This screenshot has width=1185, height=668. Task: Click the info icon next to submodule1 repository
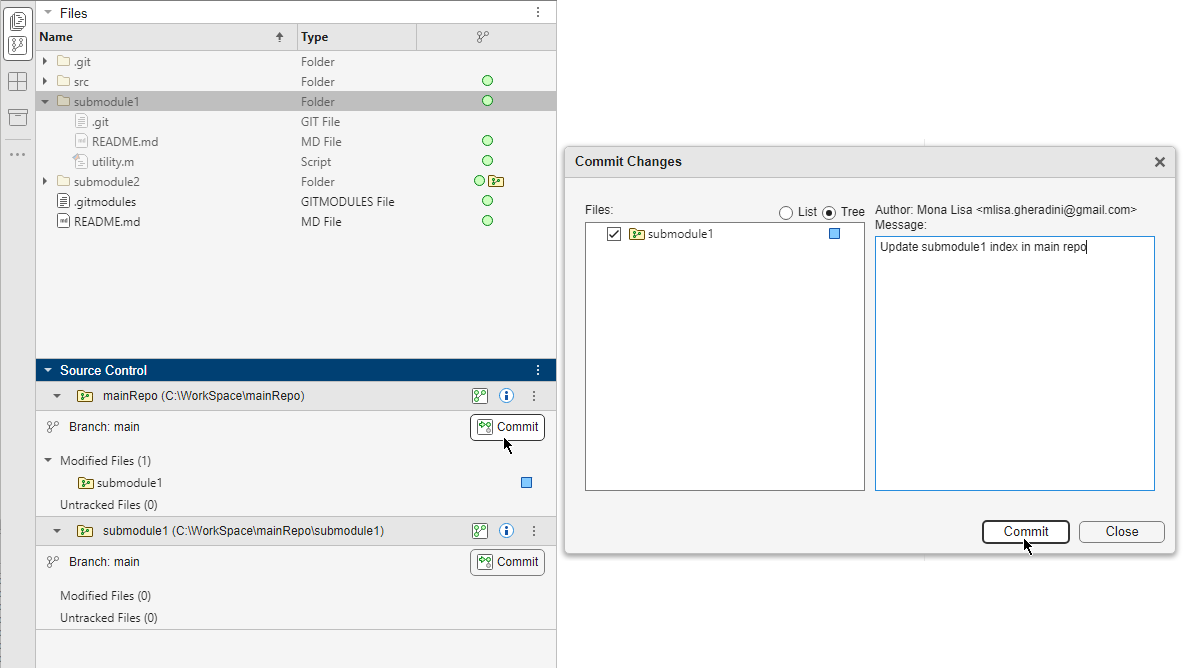tap(506, 531)
